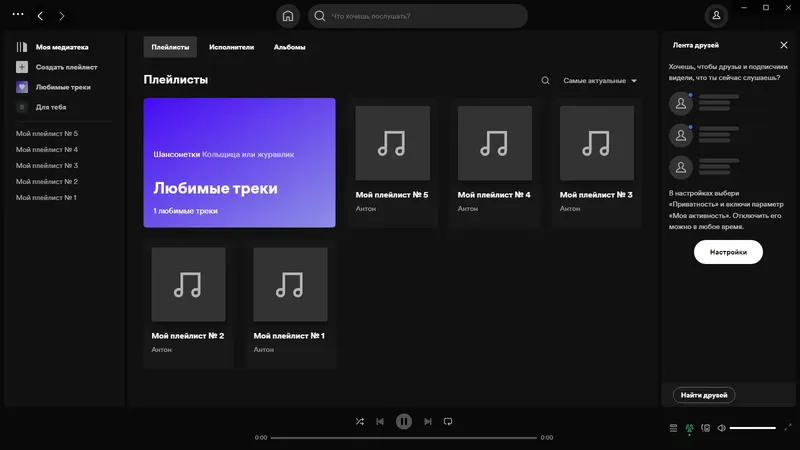Maximize the application window
800x450 pixels.
766,8
